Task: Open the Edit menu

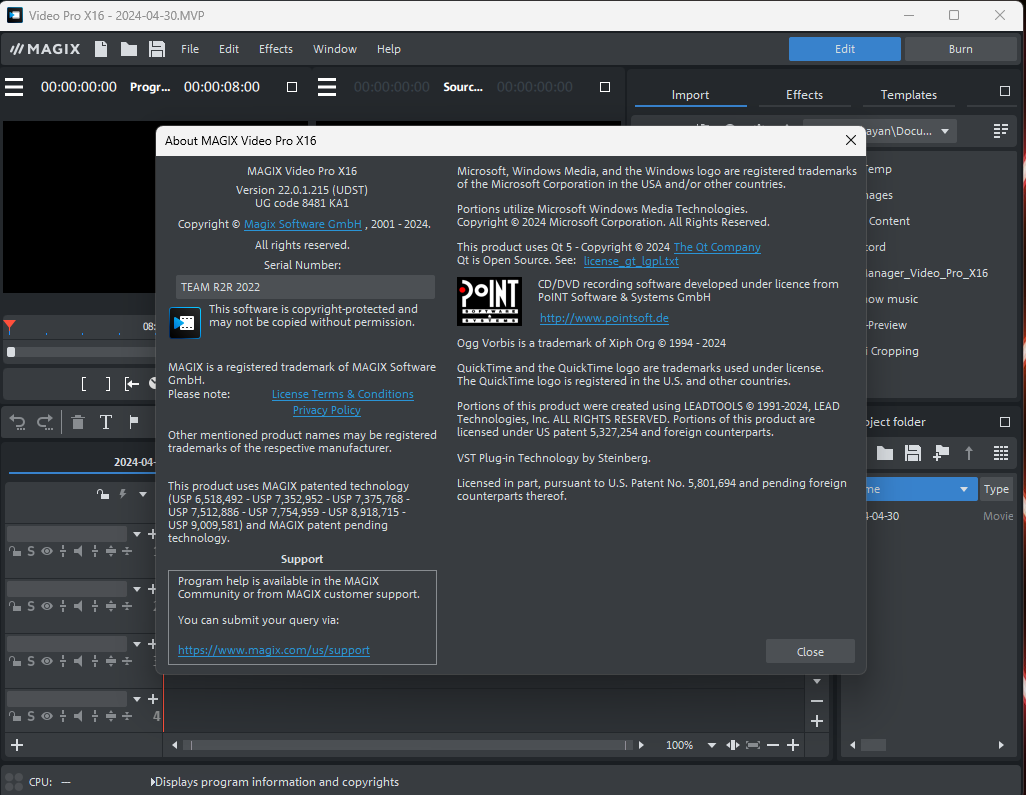Action: (229, 49)
